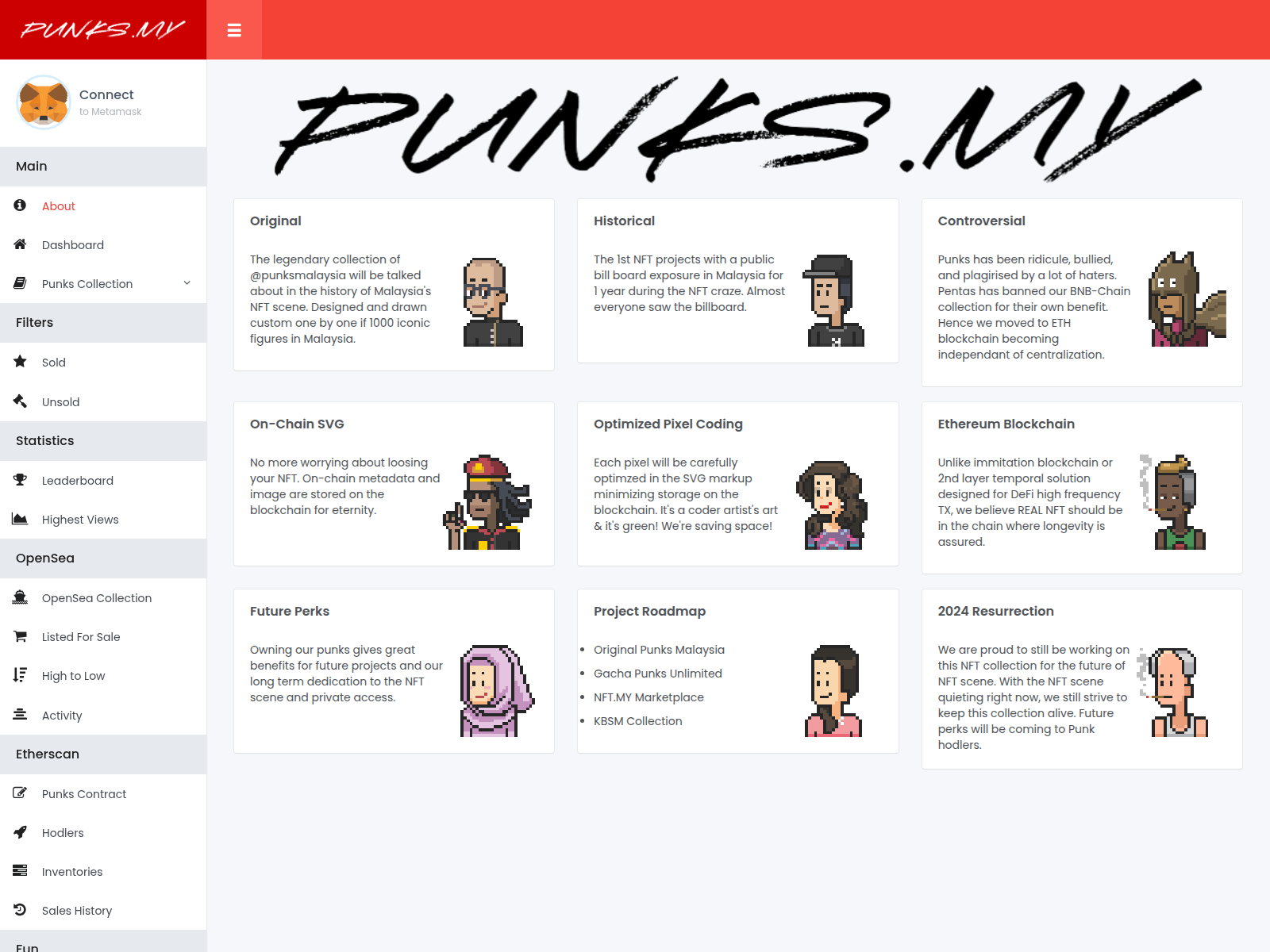This screenshot has height=952, width=1270.
Task: Sort OpenSea listings High to Low
Action: click(103, 676)
